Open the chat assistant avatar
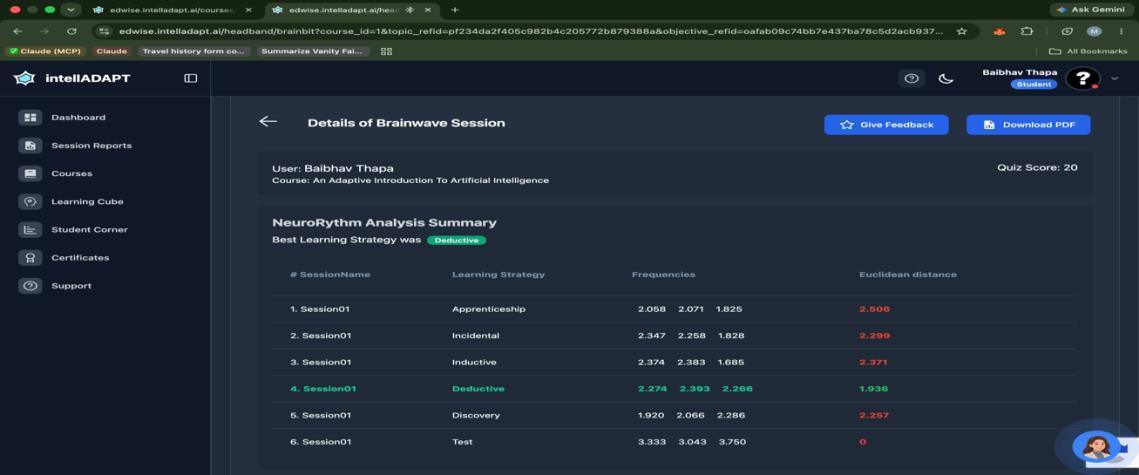Viewport: 1139px width, 475px height. point(1097,445)
